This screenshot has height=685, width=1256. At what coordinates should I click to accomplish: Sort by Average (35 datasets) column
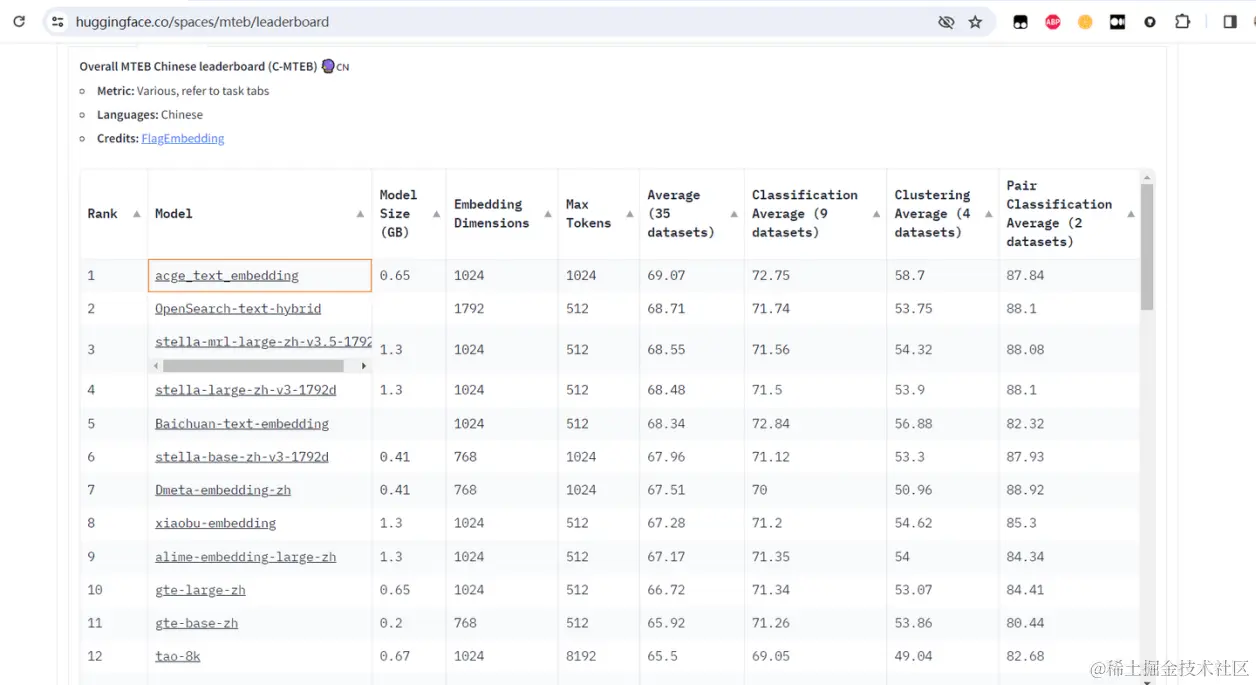[x=734, y=214]
